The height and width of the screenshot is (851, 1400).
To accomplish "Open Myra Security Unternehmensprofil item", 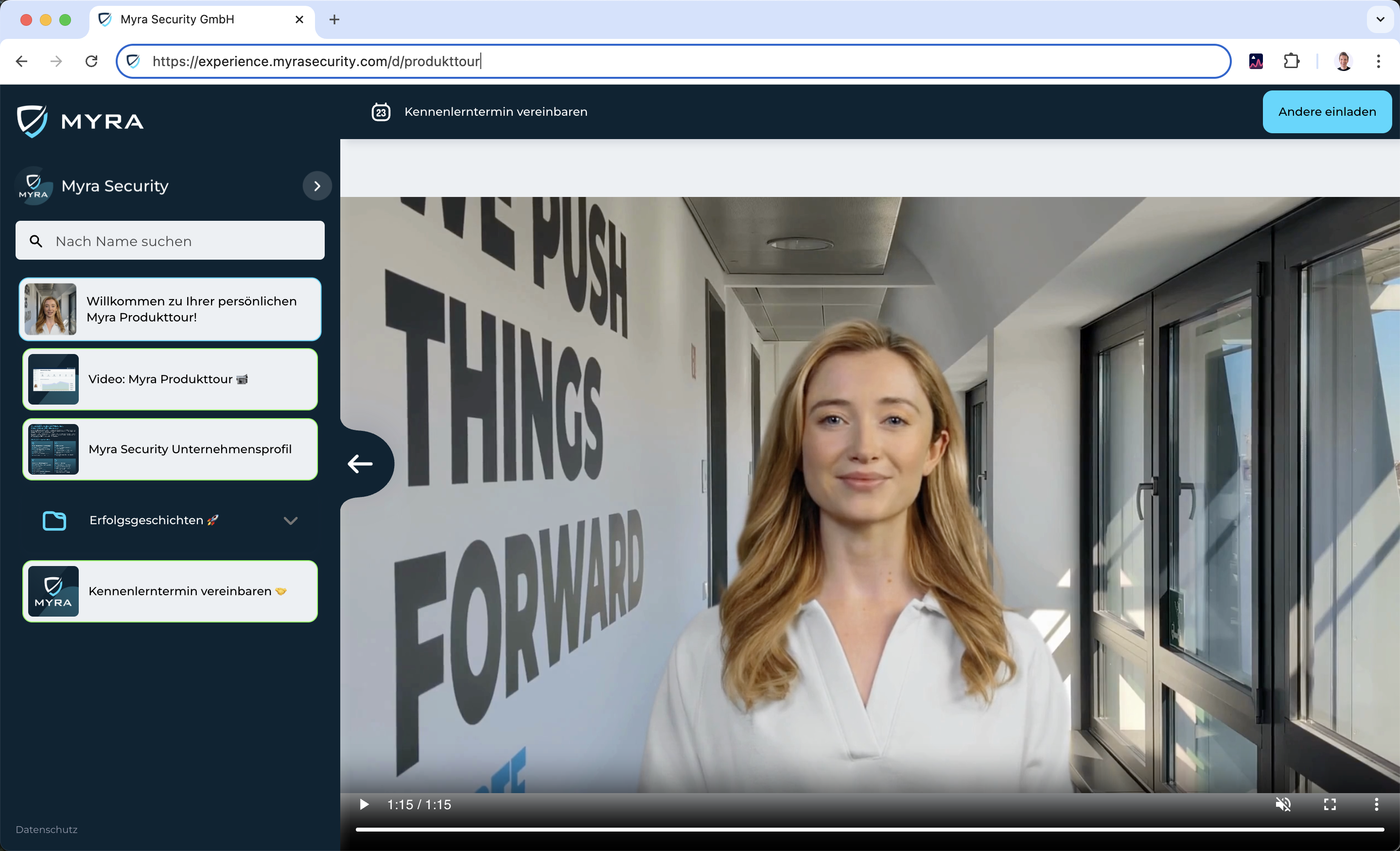I will (x=170, y=449).
